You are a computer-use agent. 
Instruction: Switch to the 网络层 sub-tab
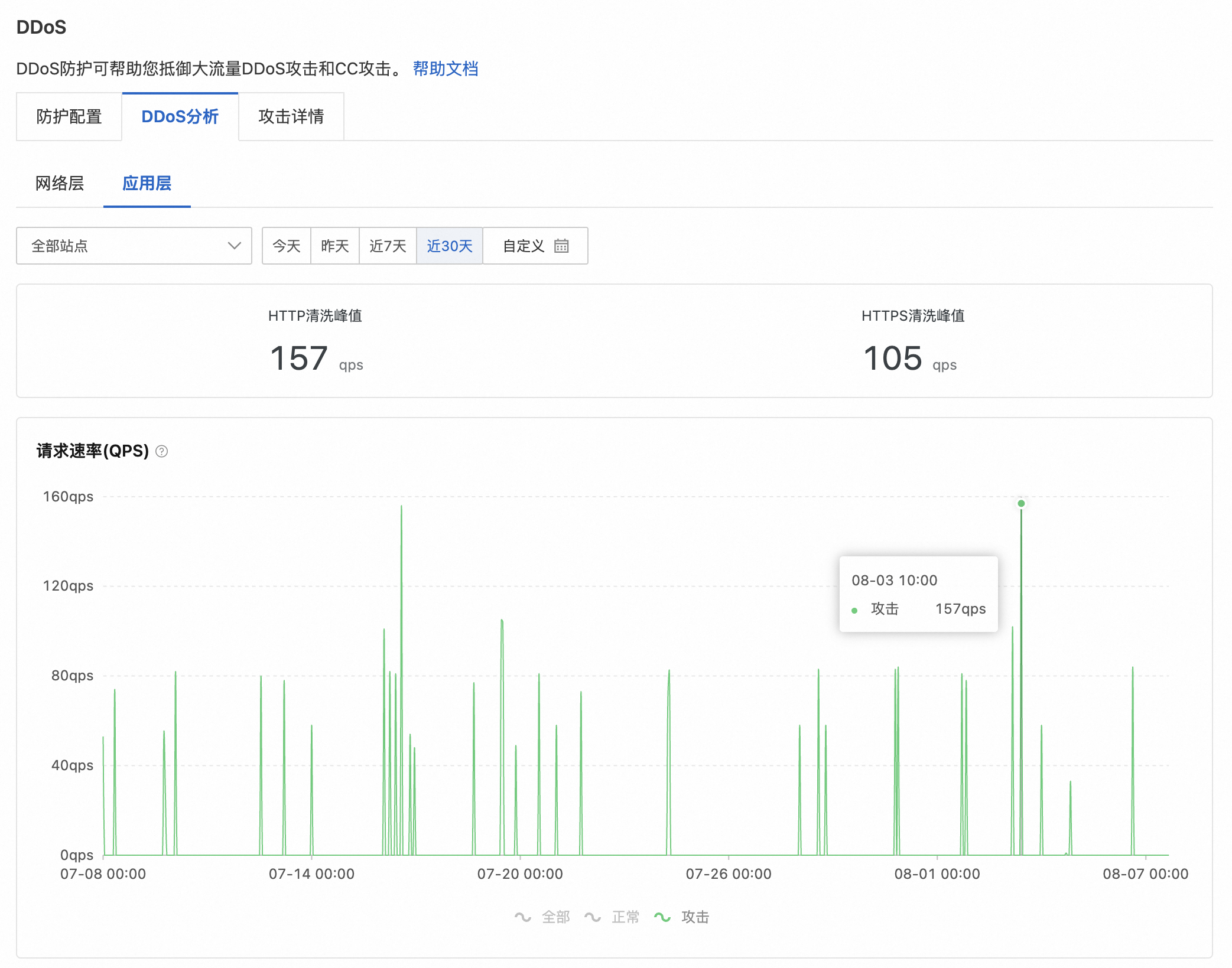click(60, 183)
